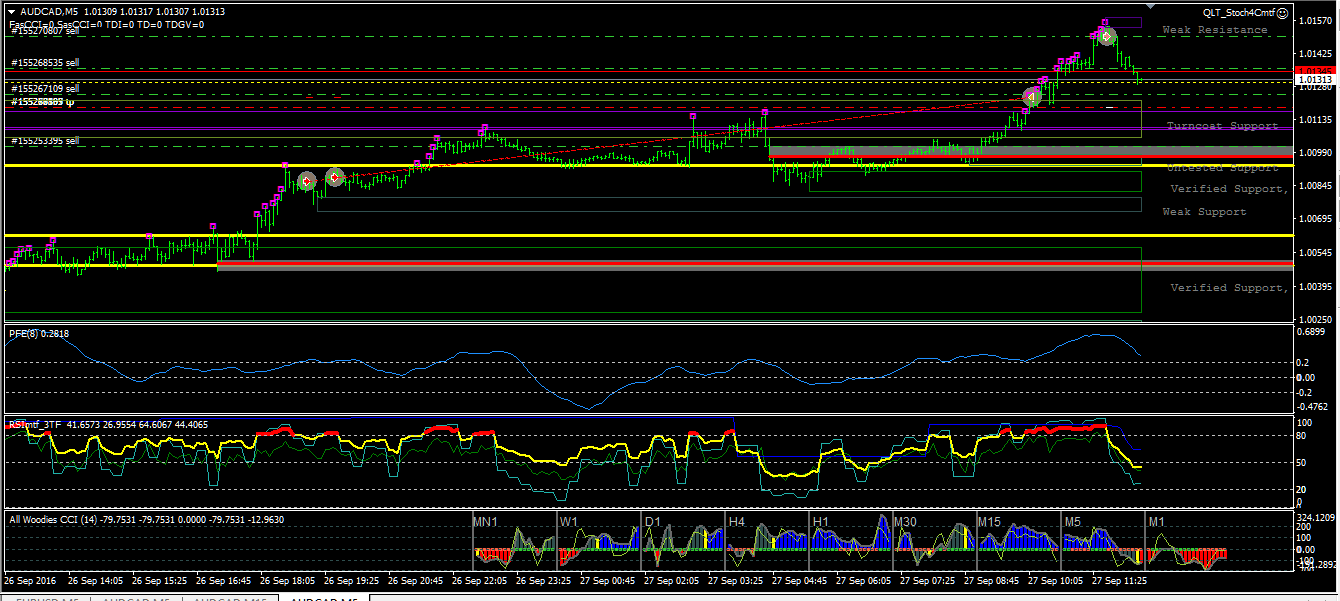Click the H4 timeframe CCI panel

(766, 540)
